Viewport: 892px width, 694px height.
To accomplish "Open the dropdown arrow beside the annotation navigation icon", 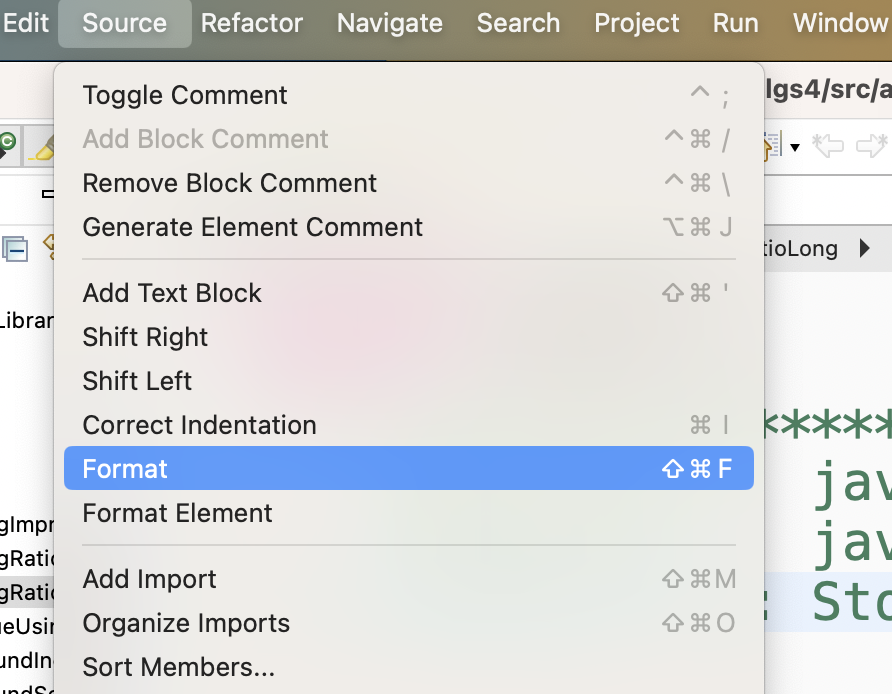I will (795, 147).
